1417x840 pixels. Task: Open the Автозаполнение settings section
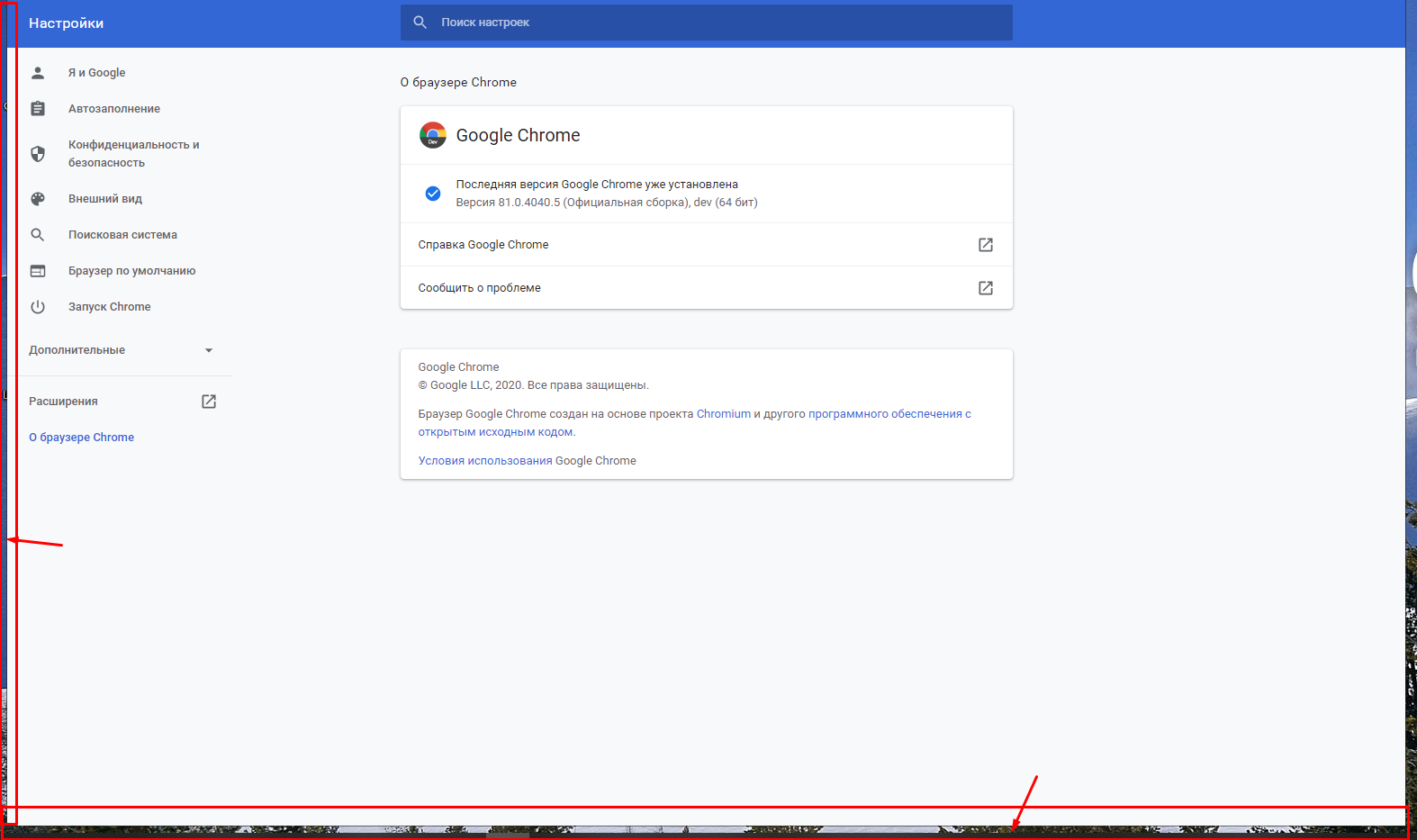click(114, 109)
